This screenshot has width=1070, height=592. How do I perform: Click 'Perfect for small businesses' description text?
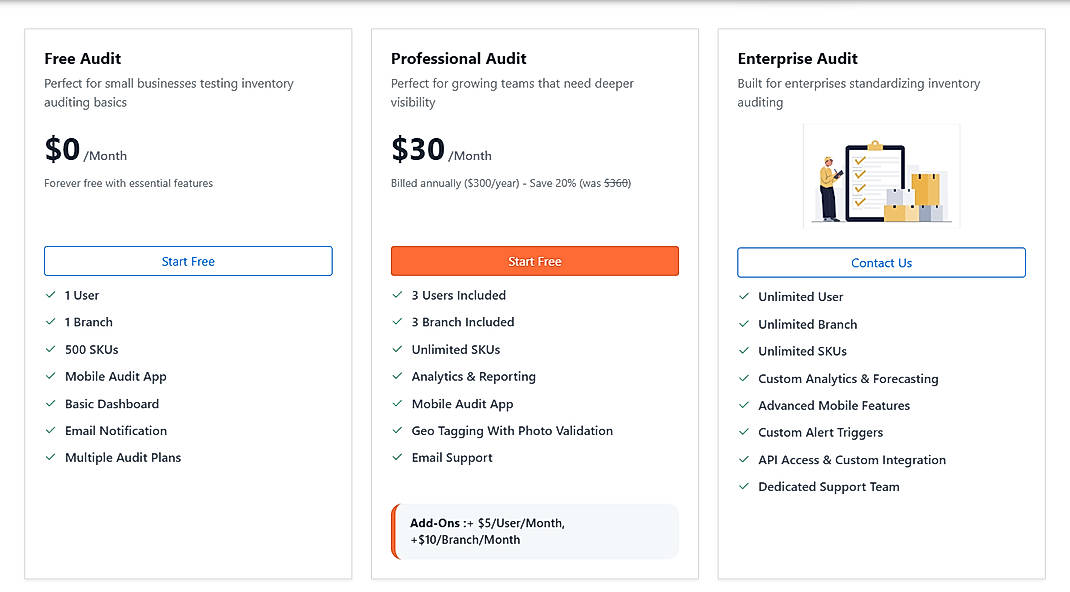(x=169, y=93)
